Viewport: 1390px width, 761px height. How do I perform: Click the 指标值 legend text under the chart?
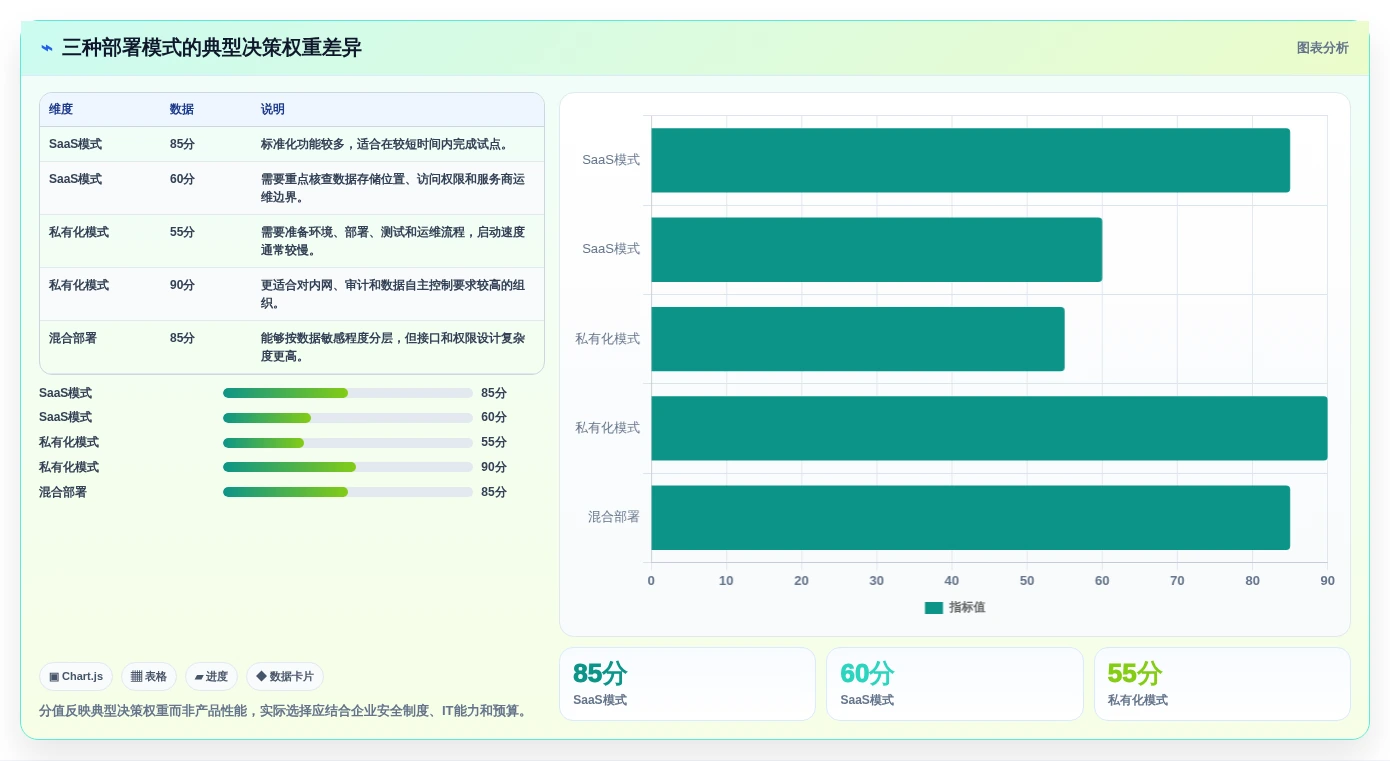967,608
